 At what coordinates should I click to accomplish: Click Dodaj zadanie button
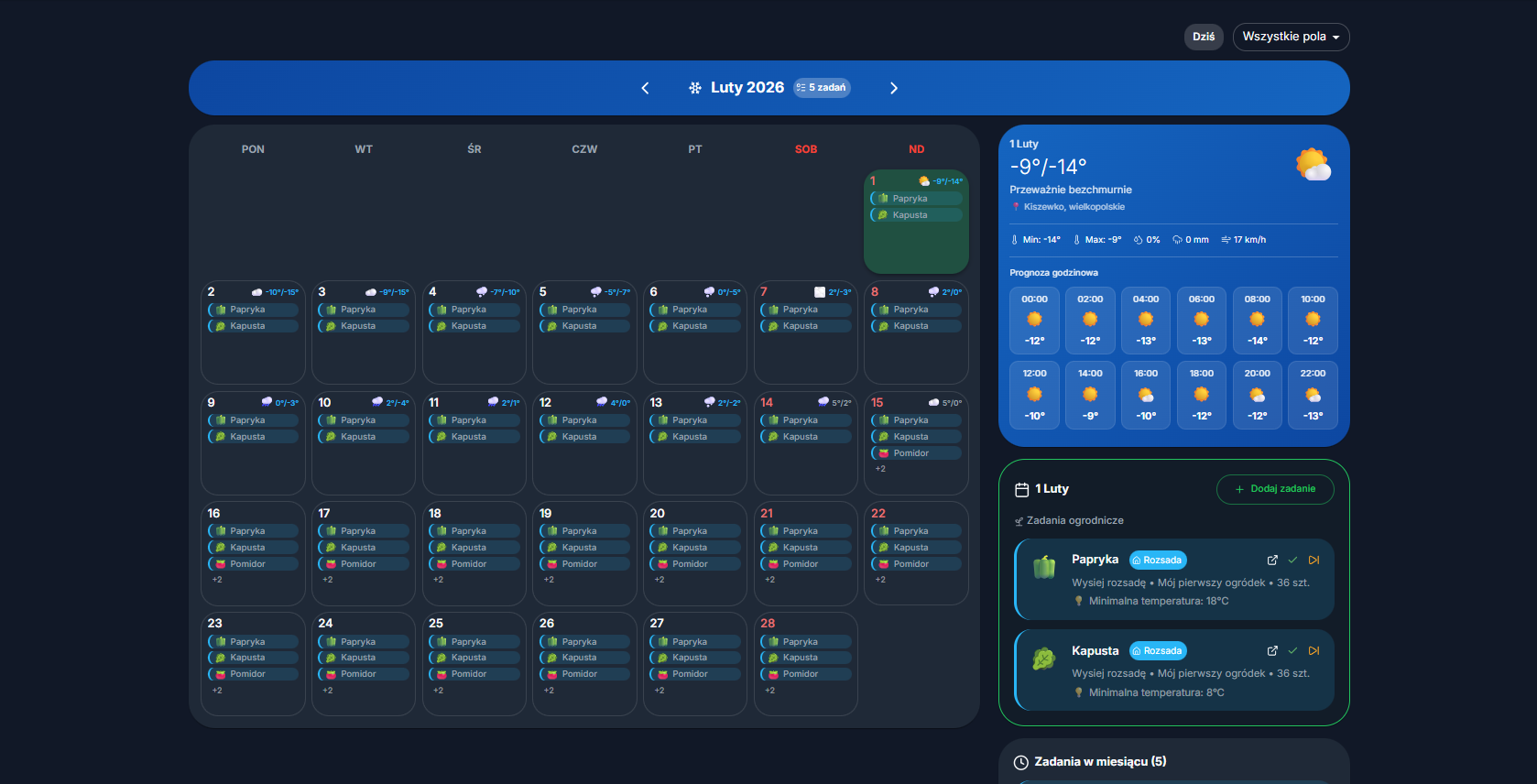pyautogui.click(x=1274, y=489)
